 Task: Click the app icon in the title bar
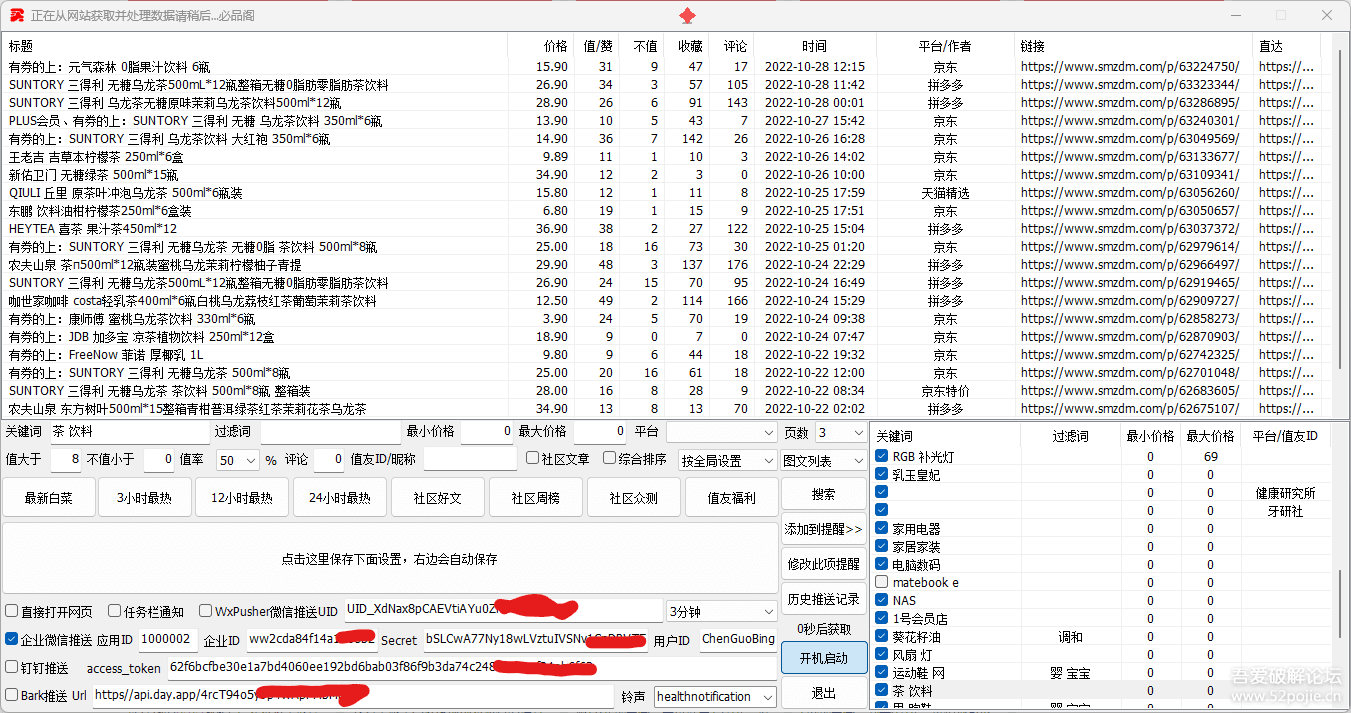point(17,16)
